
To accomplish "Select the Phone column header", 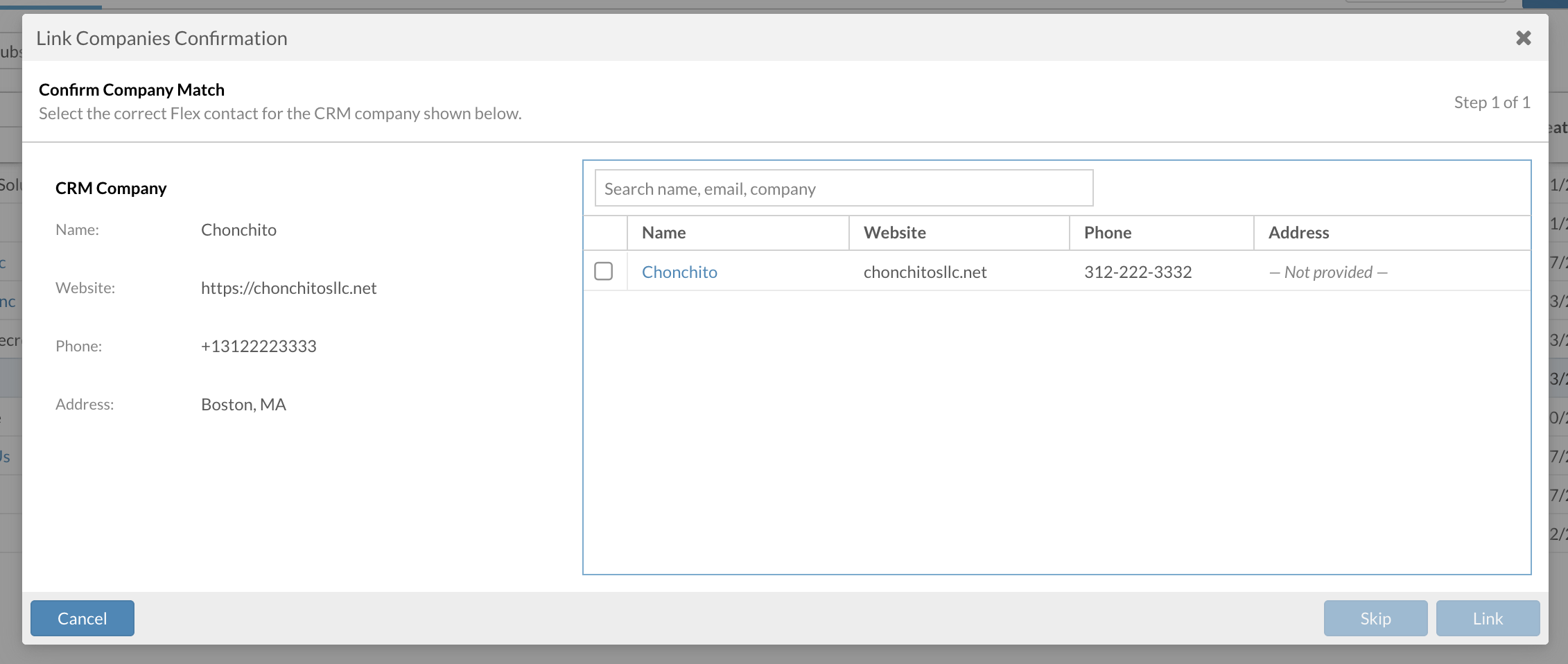I will click(1107, 233).
